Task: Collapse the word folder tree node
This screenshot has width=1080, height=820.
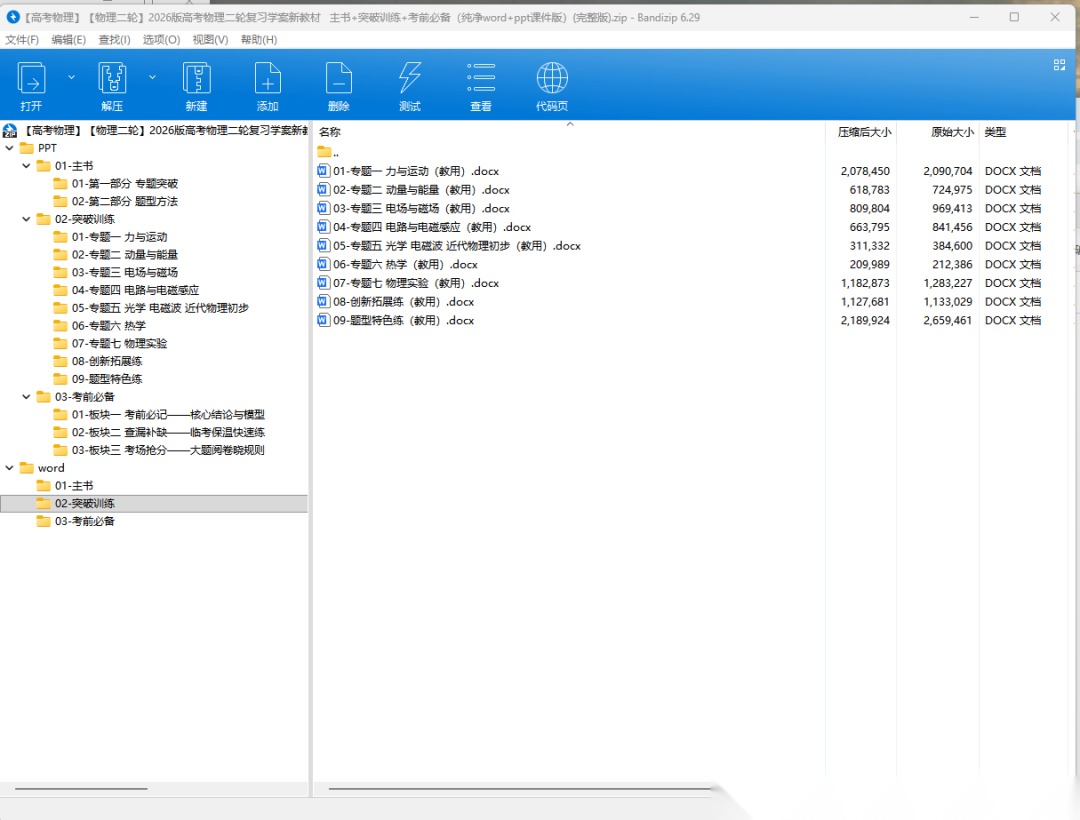Action: (x=10, y=468)
